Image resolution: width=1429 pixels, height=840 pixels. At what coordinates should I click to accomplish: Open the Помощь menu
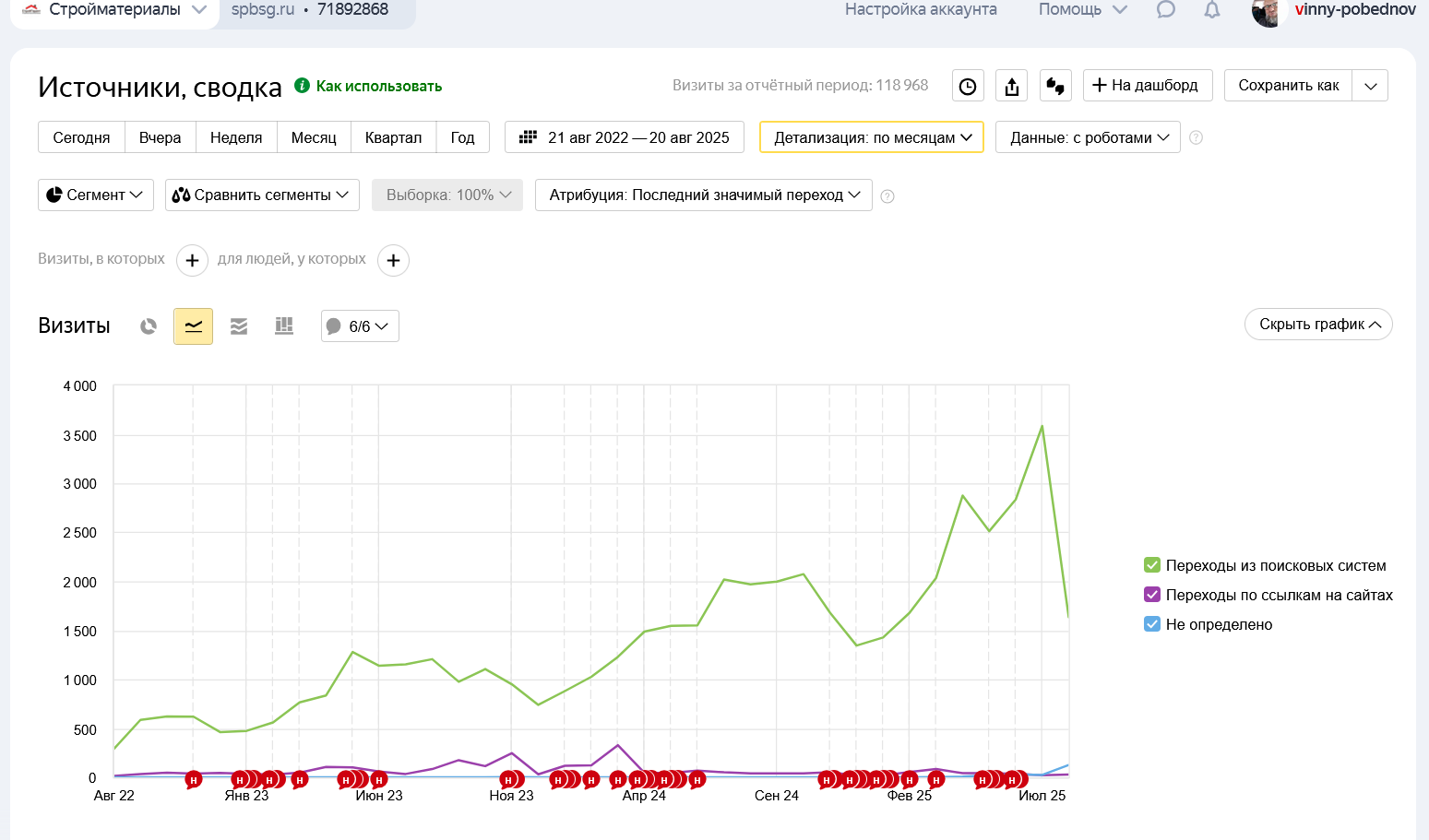[x=1083, y=9]
